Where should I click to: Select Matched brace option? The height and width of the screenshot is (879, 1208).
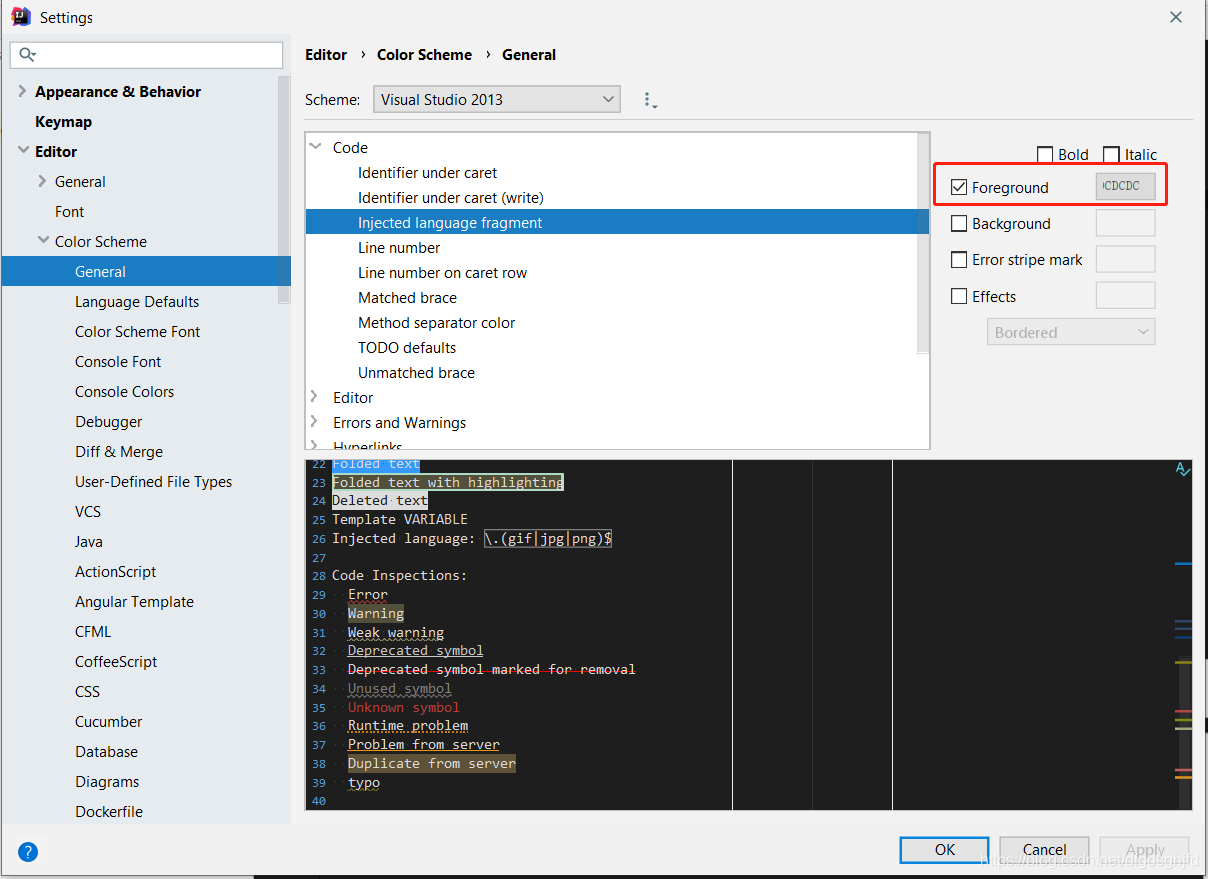point(407,297)
